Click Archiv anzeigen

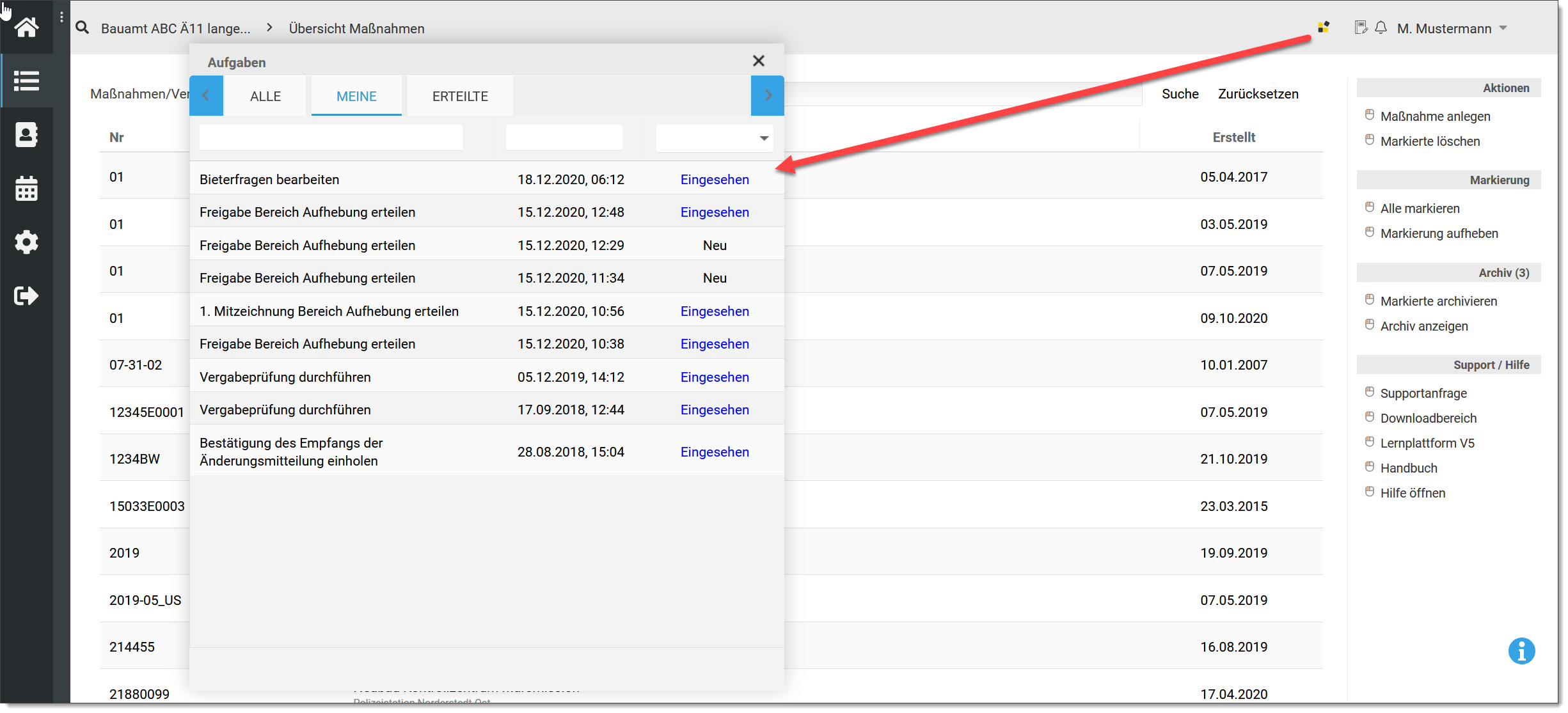(1423, 326)
